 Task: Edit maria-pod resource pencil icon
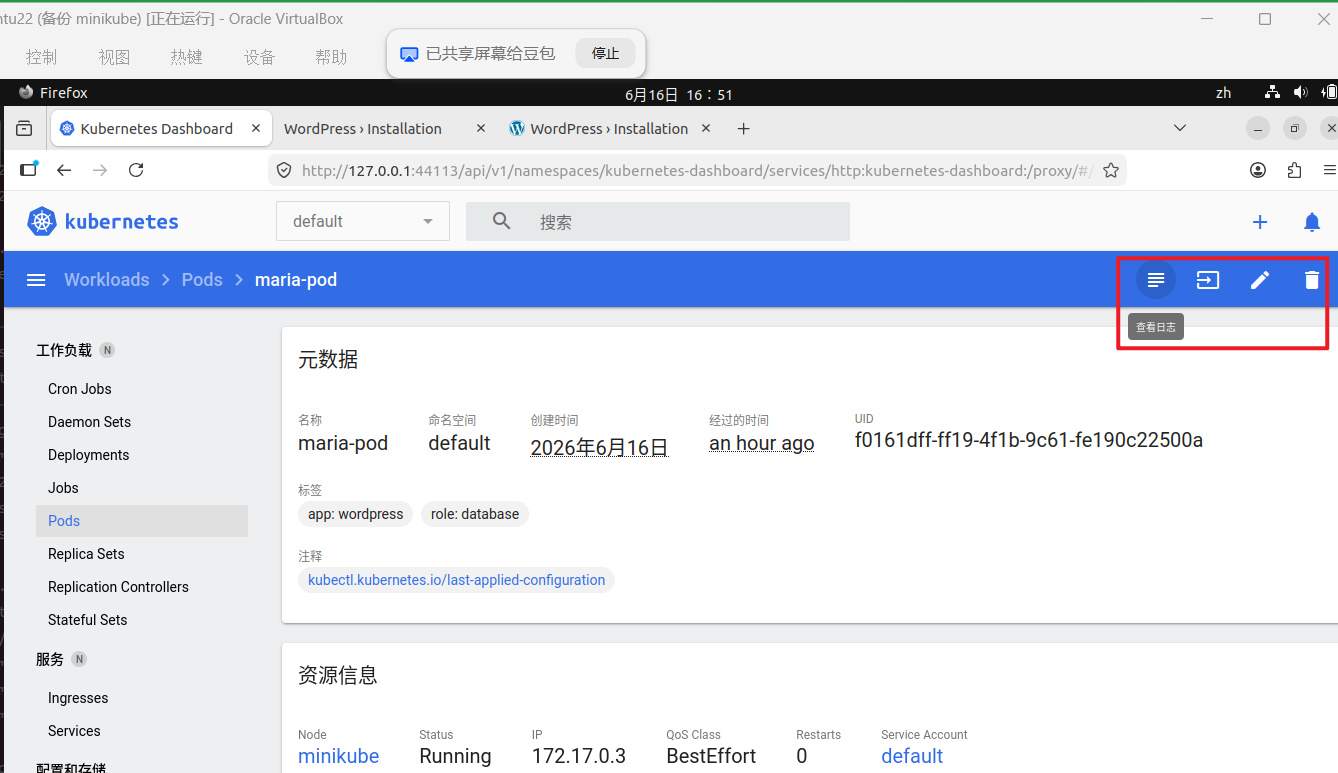click(1260, 280)
